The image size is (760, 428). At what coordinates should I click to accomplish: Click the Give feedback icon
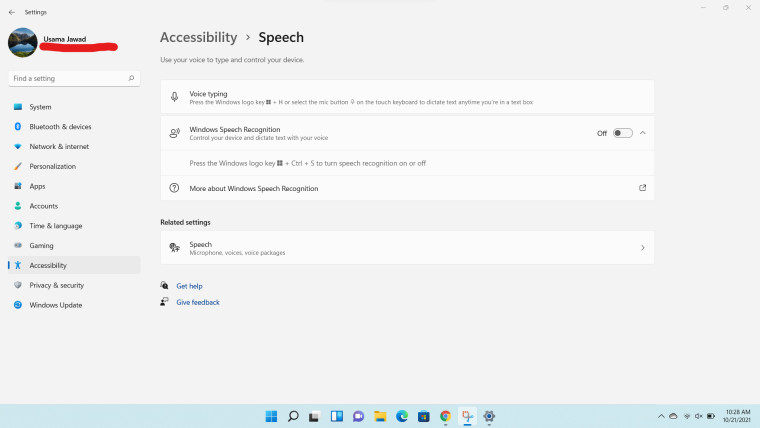pyautogui.click(x=164, y=301)
